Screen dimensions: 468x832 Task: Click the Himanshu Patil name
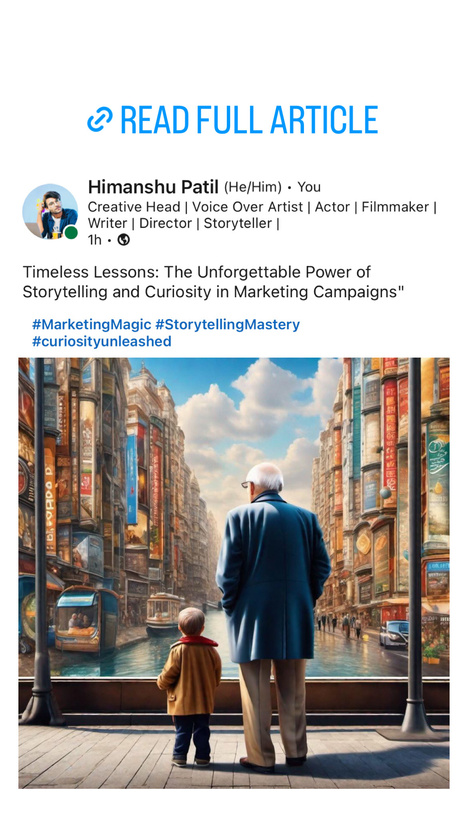point(153,187)
